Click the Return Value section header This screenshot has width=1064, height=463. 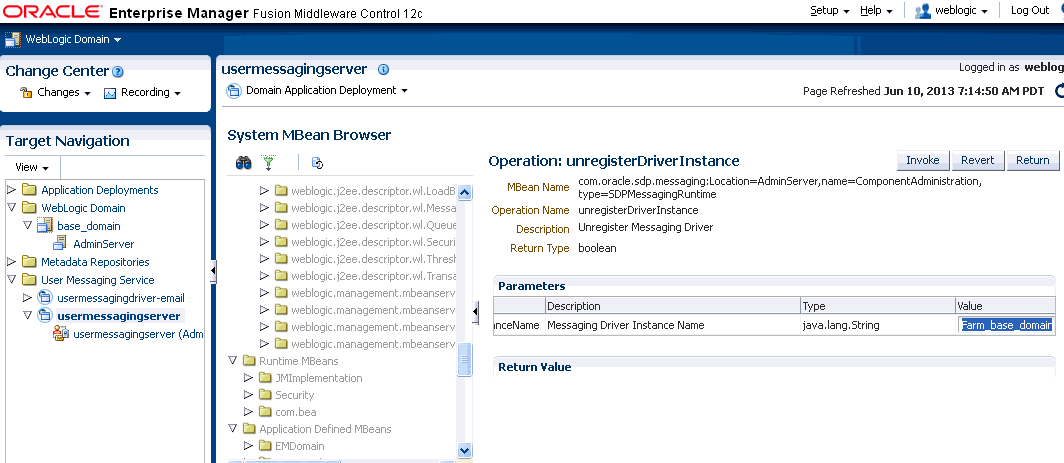pyautogui.click(x=535, y=367)
